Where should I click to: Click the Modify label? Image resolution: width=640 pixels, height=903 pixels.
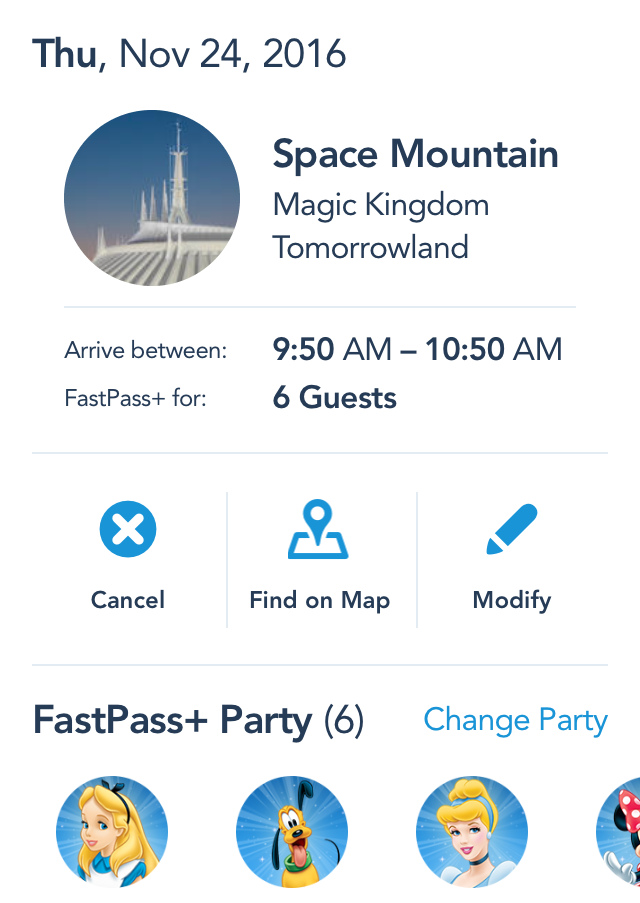click(512, 601)
